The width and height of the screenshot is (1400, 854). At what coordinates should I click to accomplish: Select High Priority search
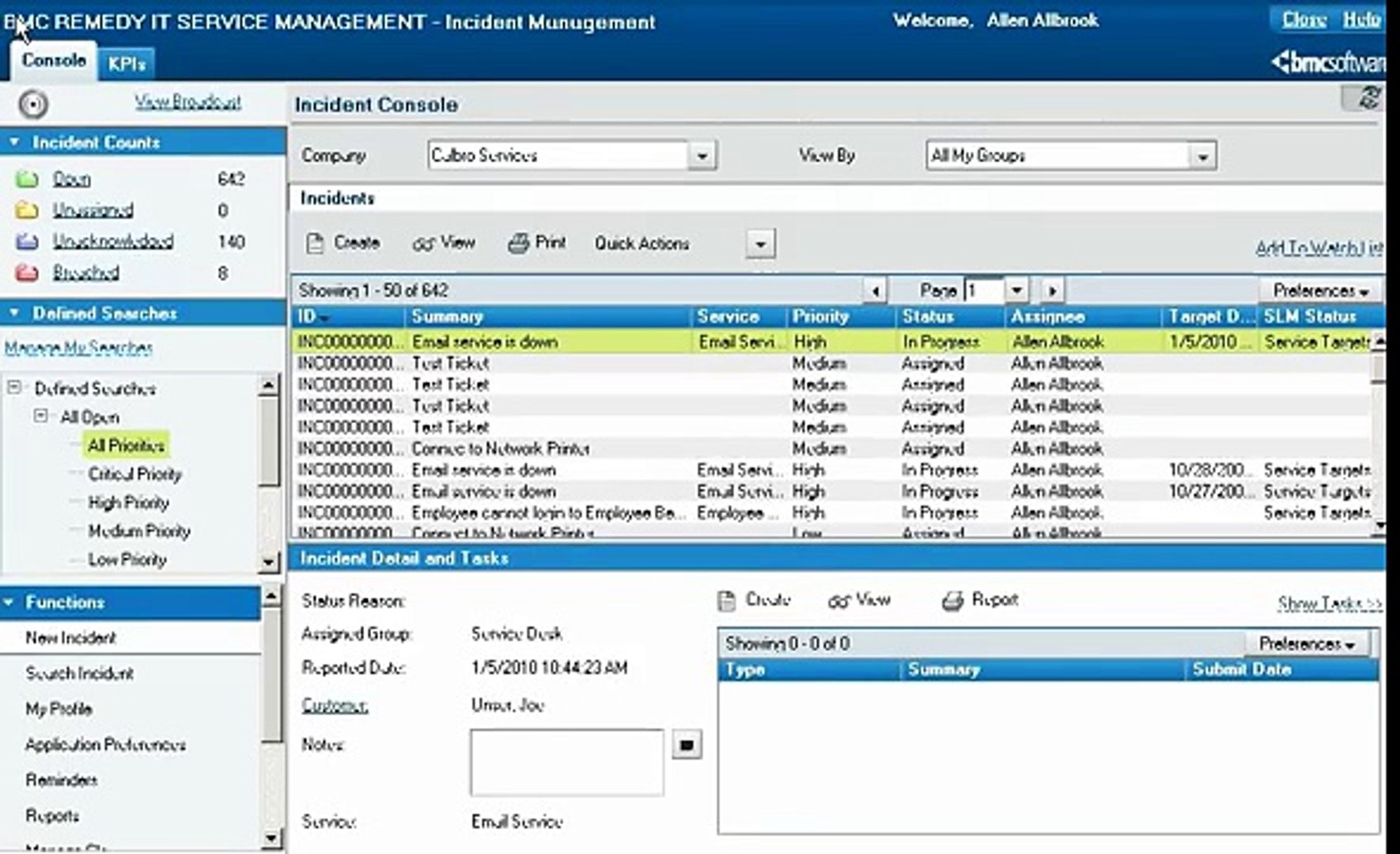point(128,502)
